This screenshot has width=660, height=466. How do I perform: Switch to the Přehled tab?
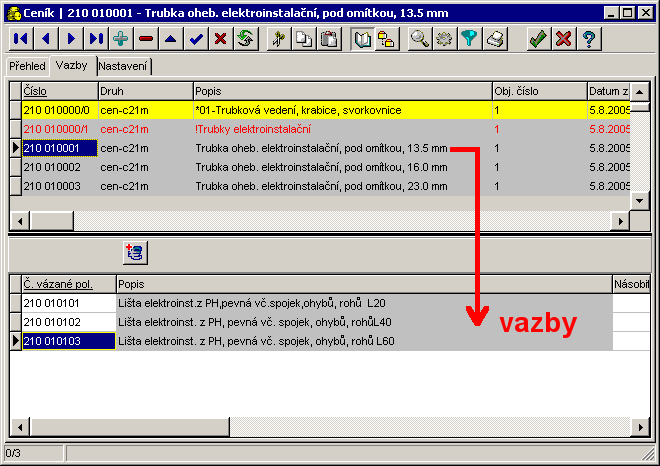click(x=27, y=66)
